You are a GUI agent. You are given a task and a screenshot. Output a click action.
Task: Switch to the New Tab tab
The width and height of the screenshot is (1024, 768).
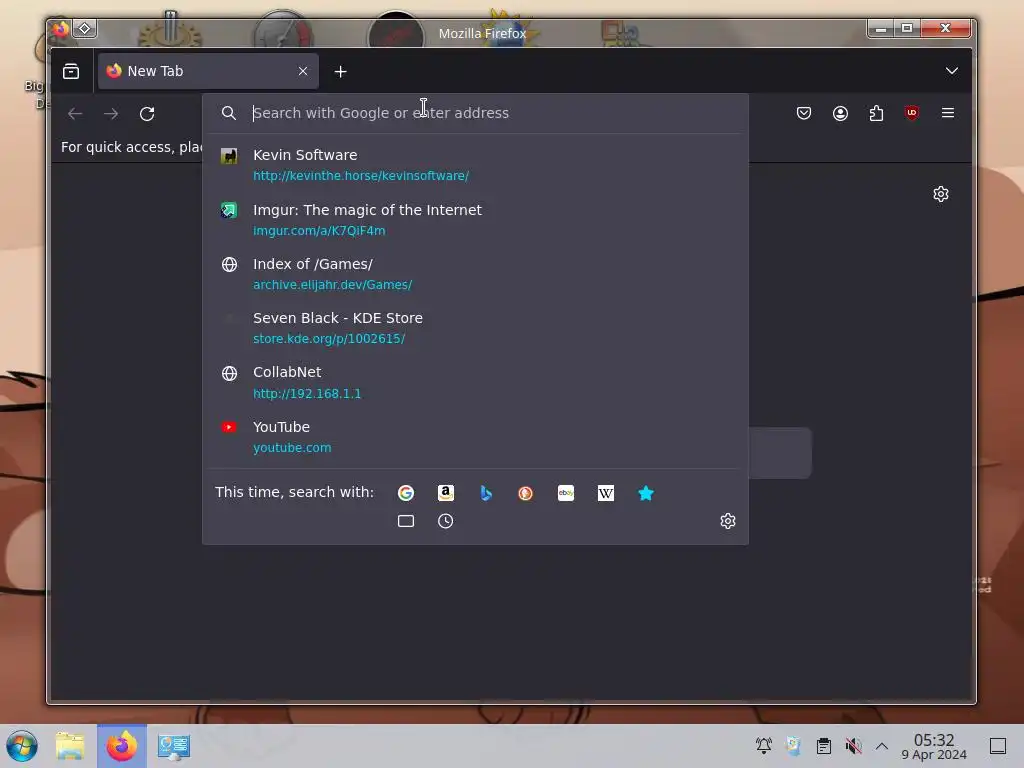point(208,71)
